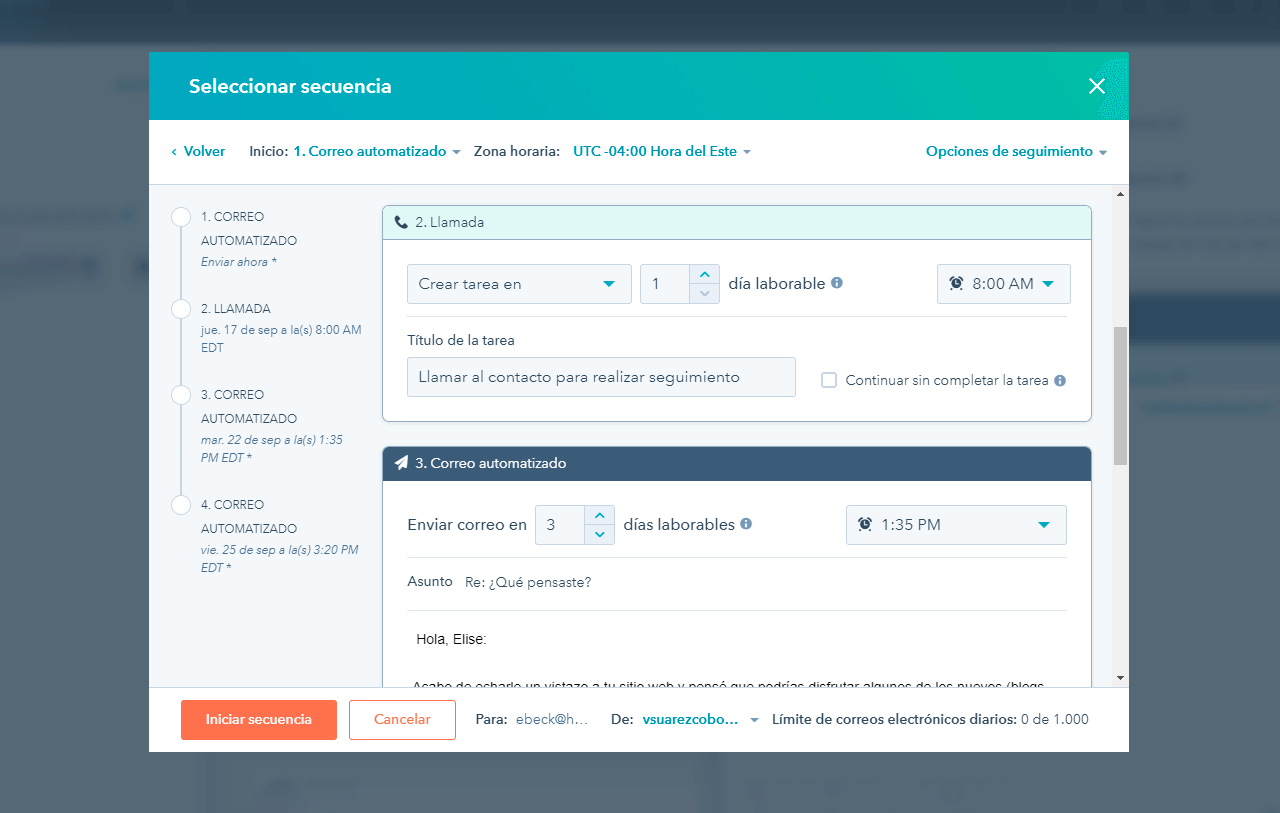Show info icon next to Continuar sin completar
This screenshot has width=1280, height=813.
1060,380
